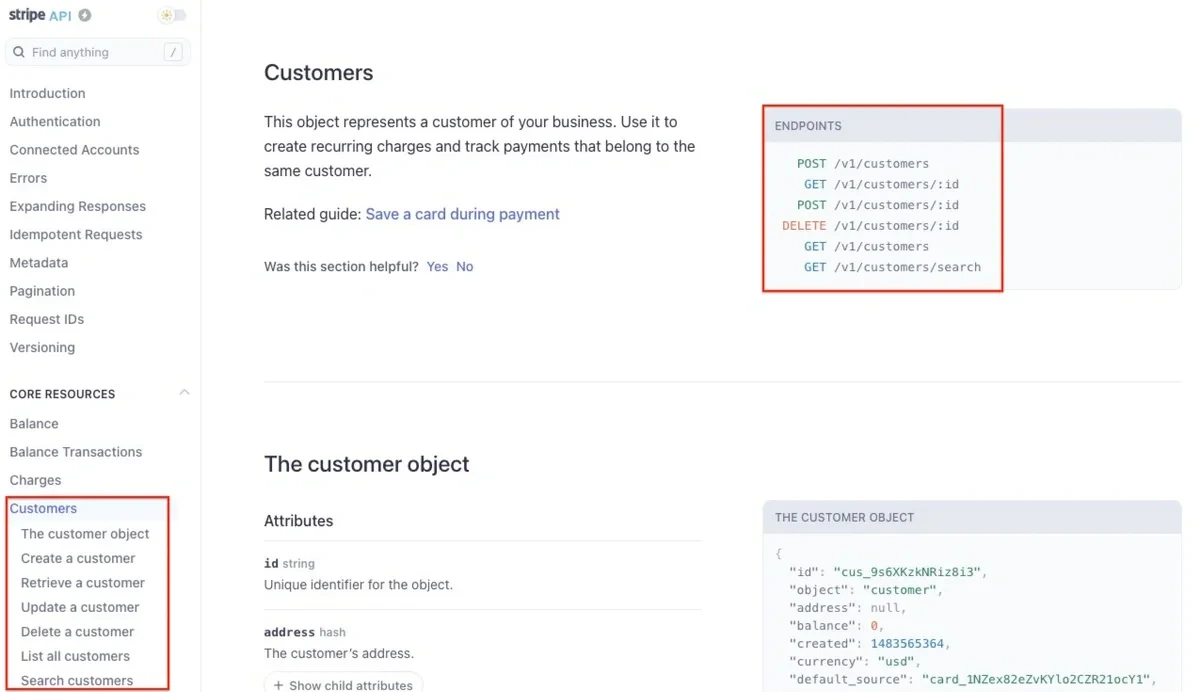
Task: Open the Balance Transactions resource
Action: [x=75, y=451]
